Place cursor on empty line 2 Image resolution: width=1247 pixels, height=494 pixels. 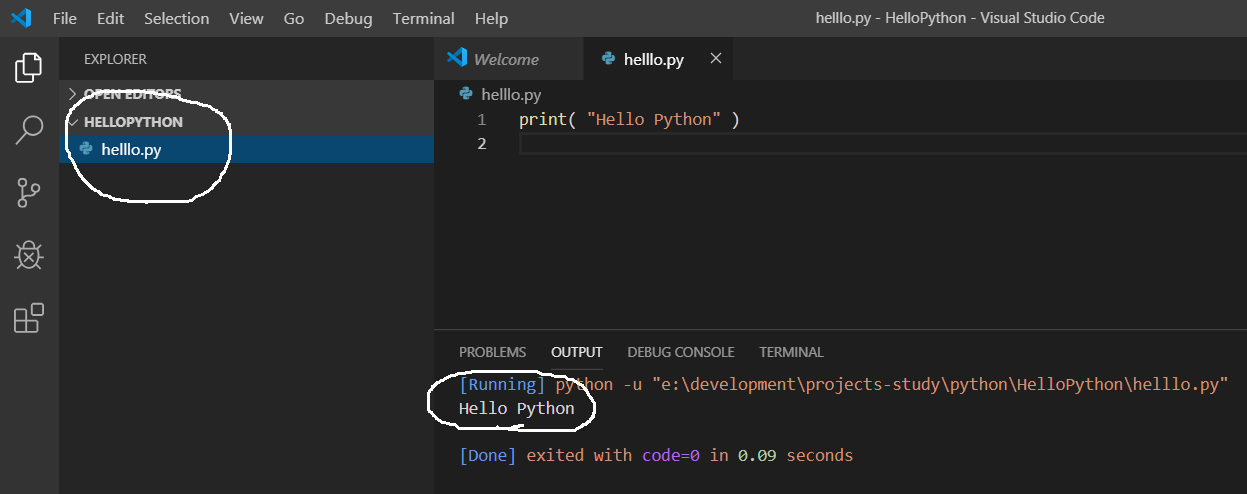pyautogui.click(x=882, y=144)
